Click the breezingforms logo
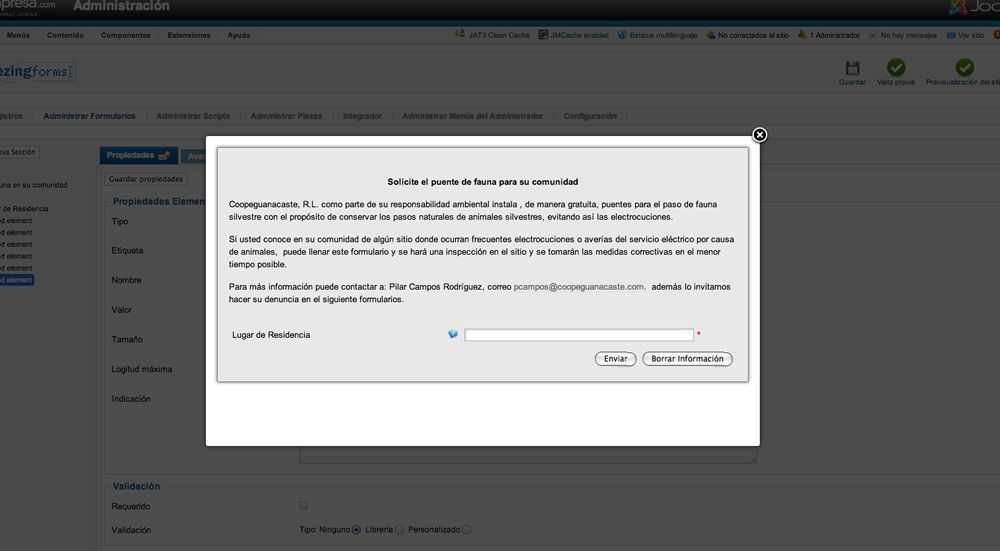The width and height of the screenshot is (1000, 551). [x=37, y=71]
